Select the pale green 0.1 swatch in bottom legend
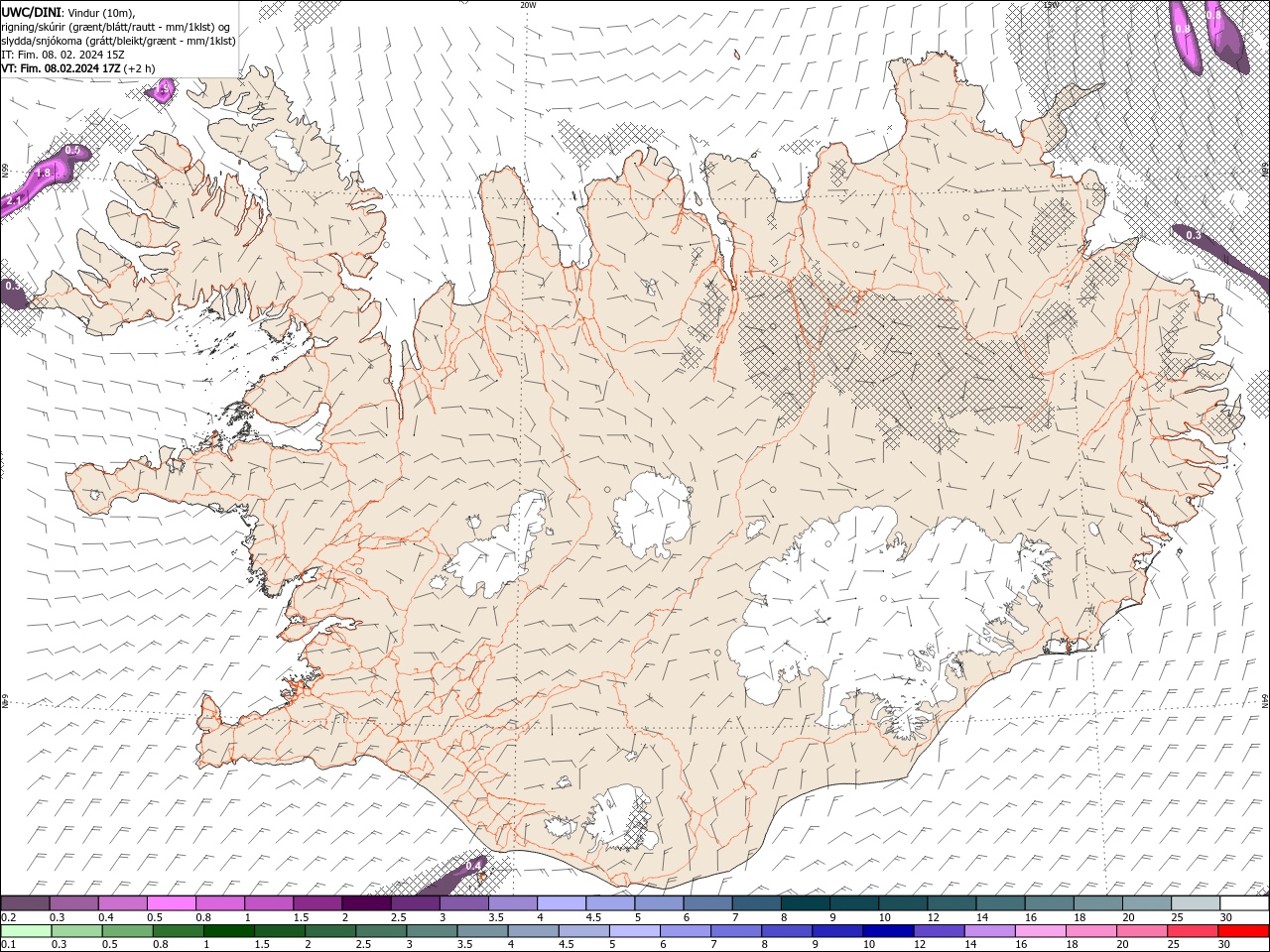The height and width of the screenshot is (952, 1270). (x=26, y=931)
